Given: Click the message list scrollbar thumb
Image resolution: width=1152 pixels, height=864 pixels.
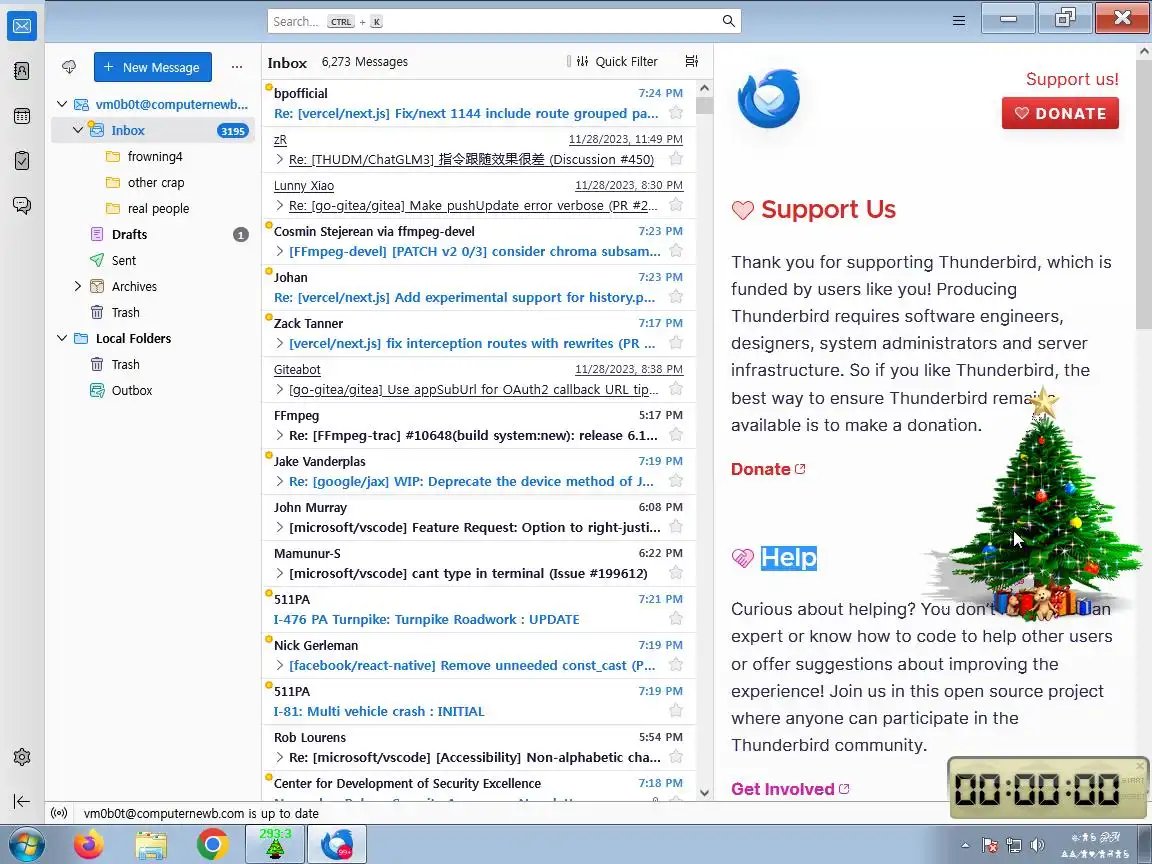Looking at the screenshot, I should point(704,105).
